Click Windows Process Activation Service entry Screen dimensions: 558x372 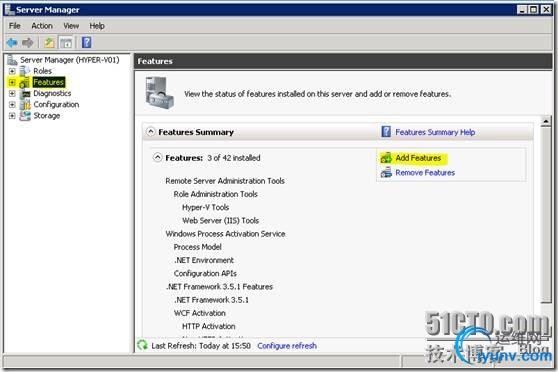(226, 234)
